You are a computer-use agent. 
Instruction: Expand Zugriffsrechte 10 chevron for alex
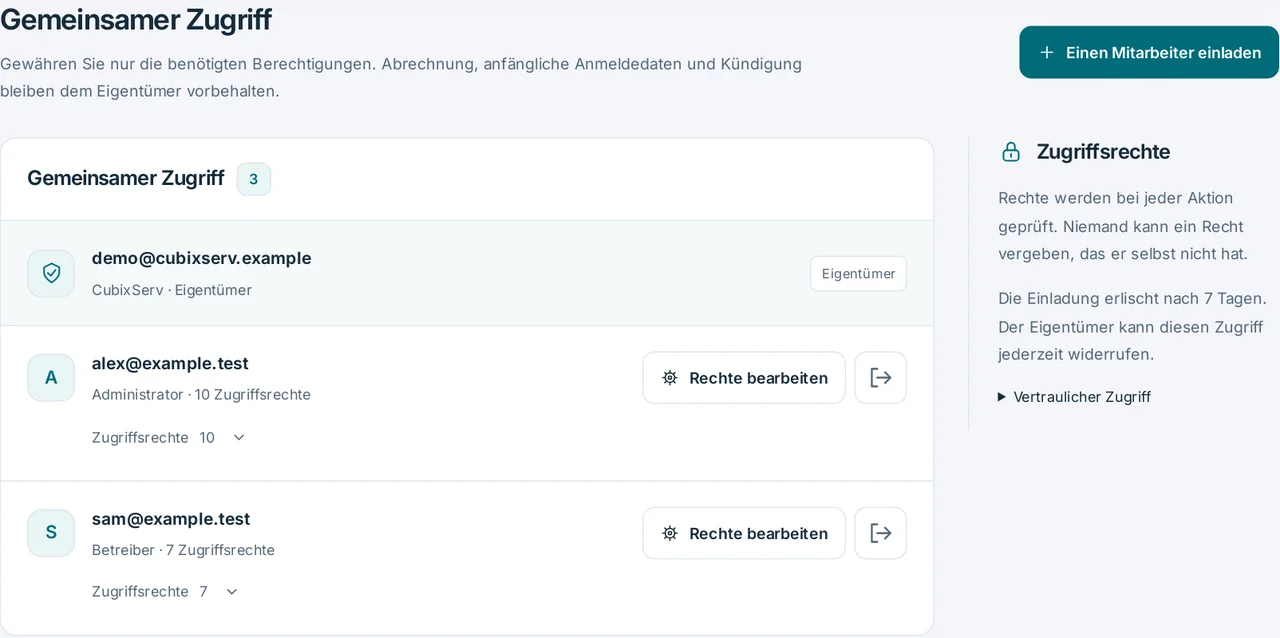click(239, 437)
